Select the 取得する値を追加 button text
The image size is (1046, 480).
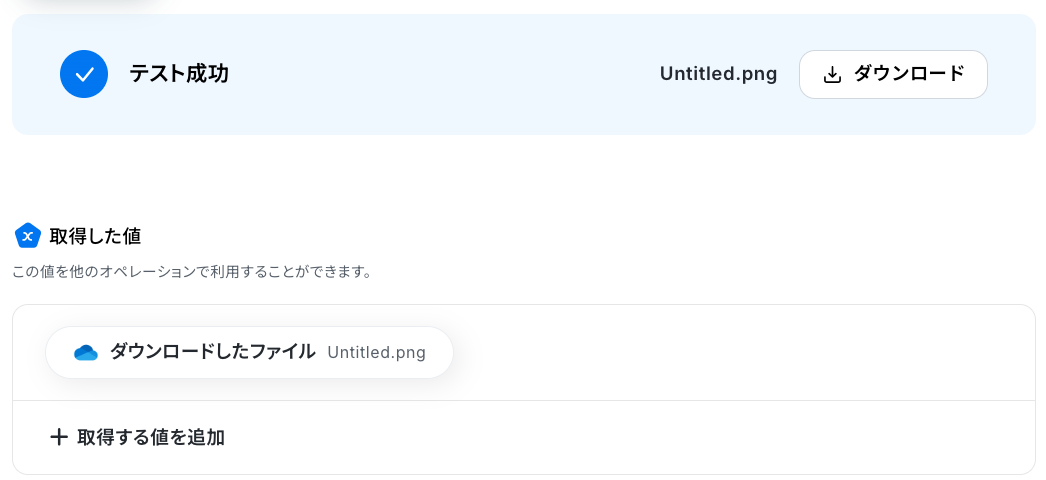pos(151,437)
